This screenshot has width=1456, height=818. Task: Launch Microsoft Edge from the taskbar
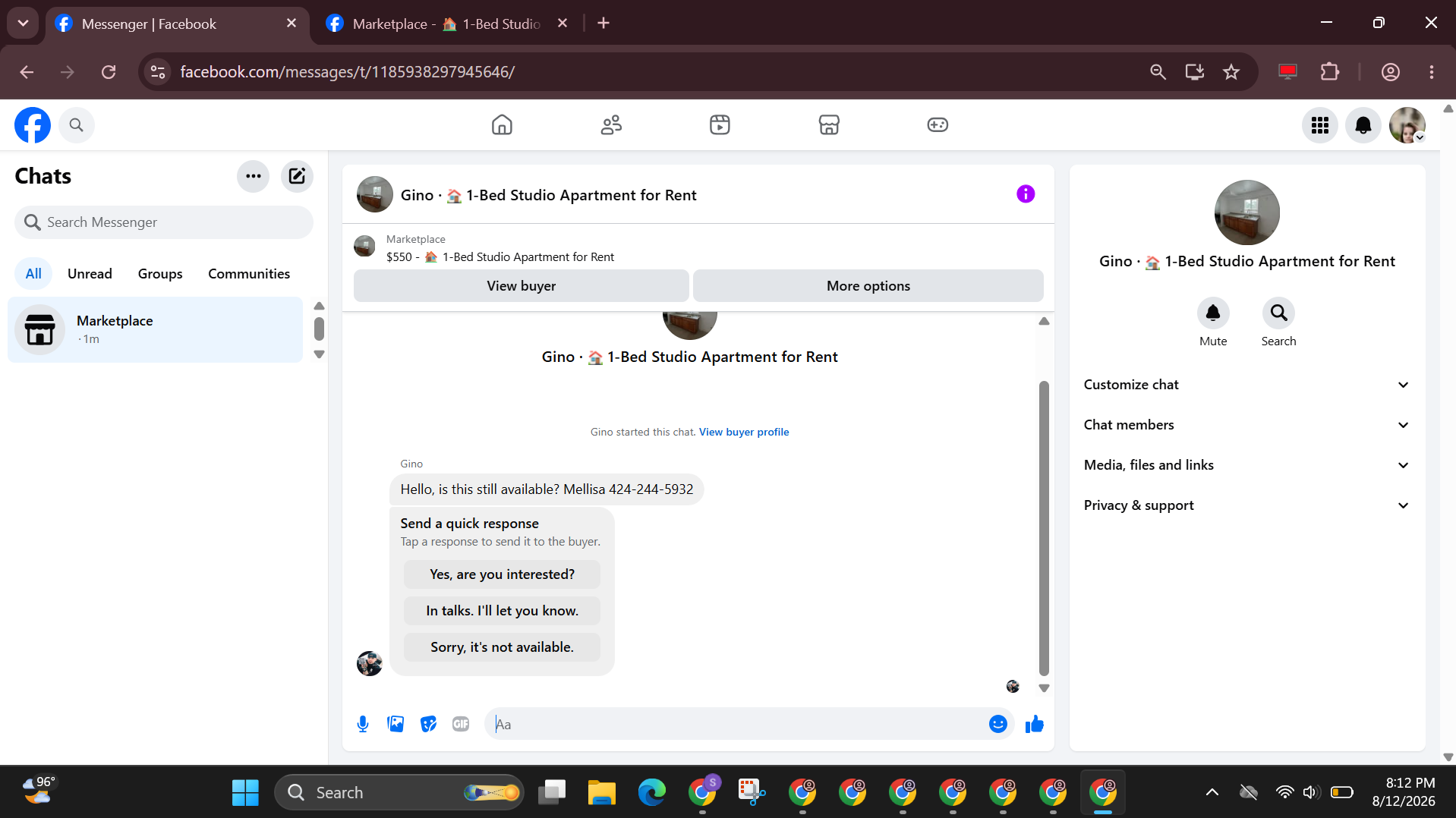651,793
